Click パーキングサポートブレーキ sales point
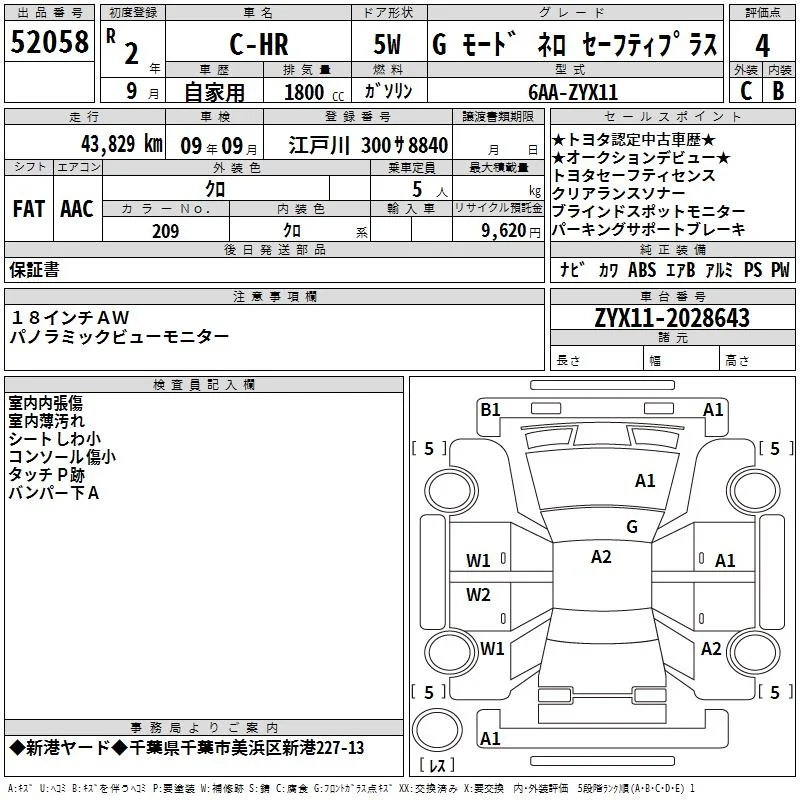This screenshot has height=800, width=800. point(649,229)
